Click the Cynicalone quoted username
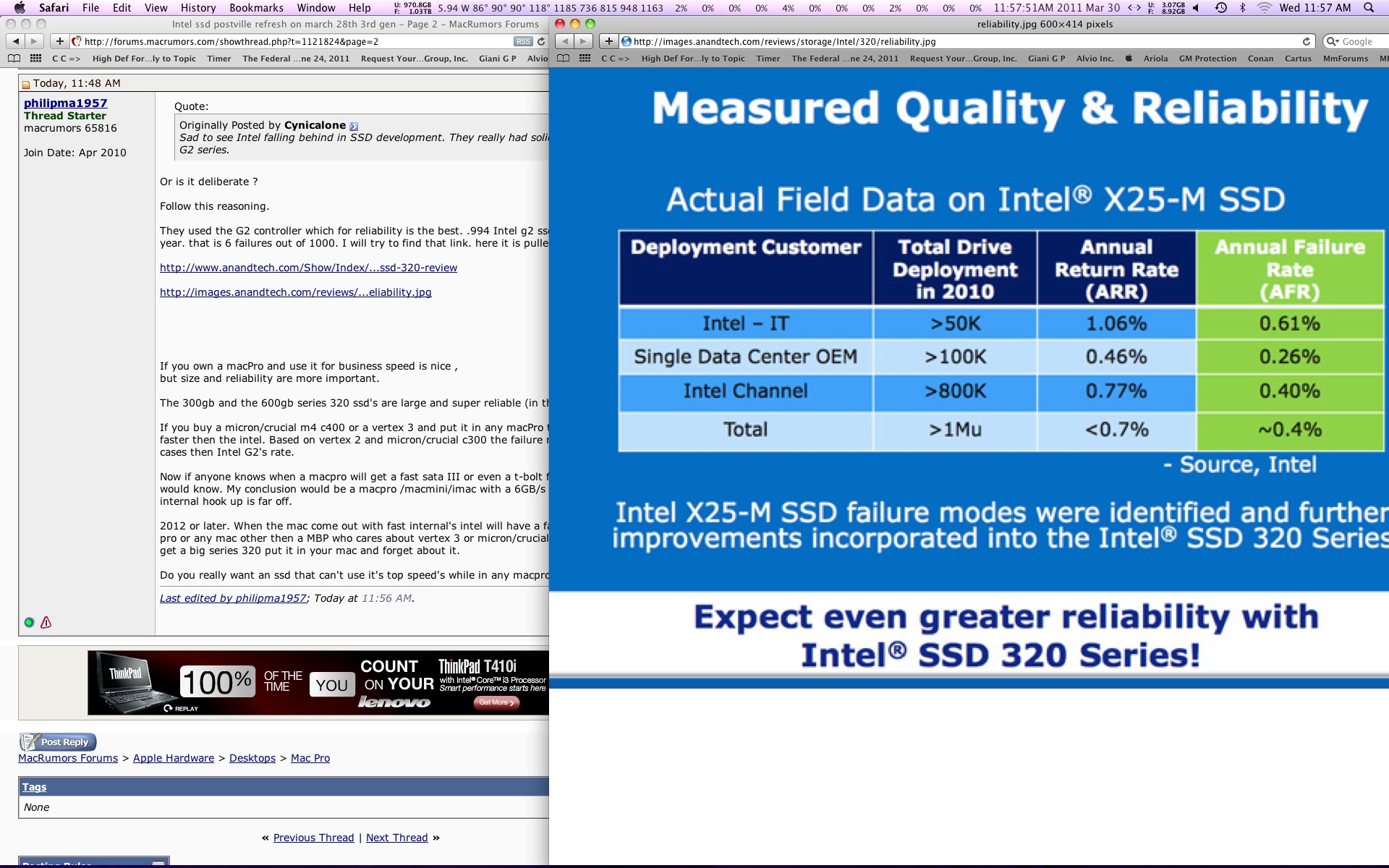1389x868 pixels. 315,125
